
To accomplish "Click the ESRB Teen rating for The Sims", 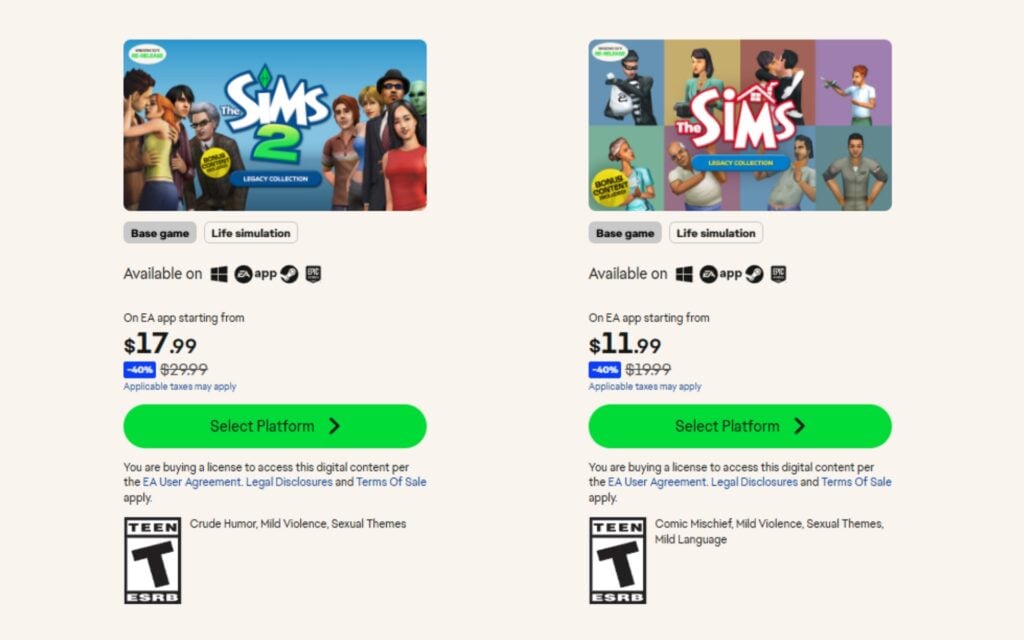I will pyautogui.click(x=617, y=558).
